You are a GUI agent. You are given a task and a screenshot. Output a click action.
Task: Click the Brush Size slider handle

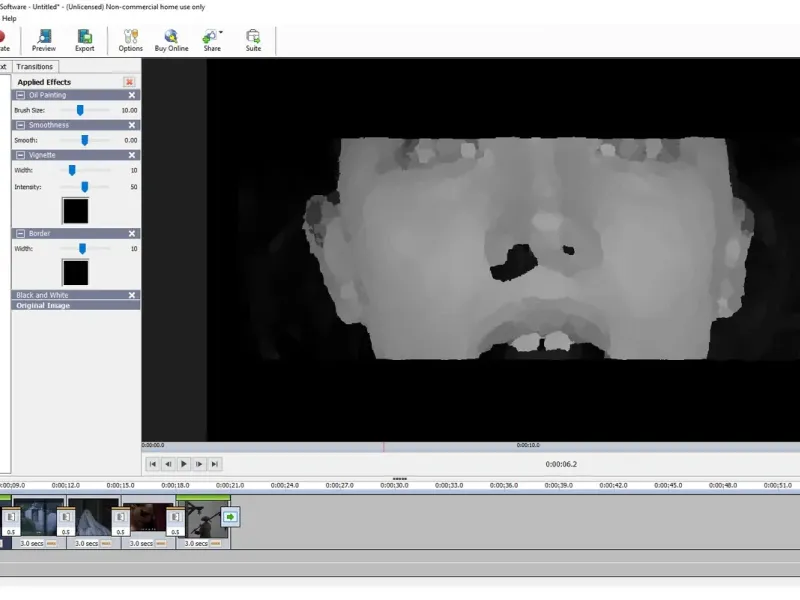point(80,110)
